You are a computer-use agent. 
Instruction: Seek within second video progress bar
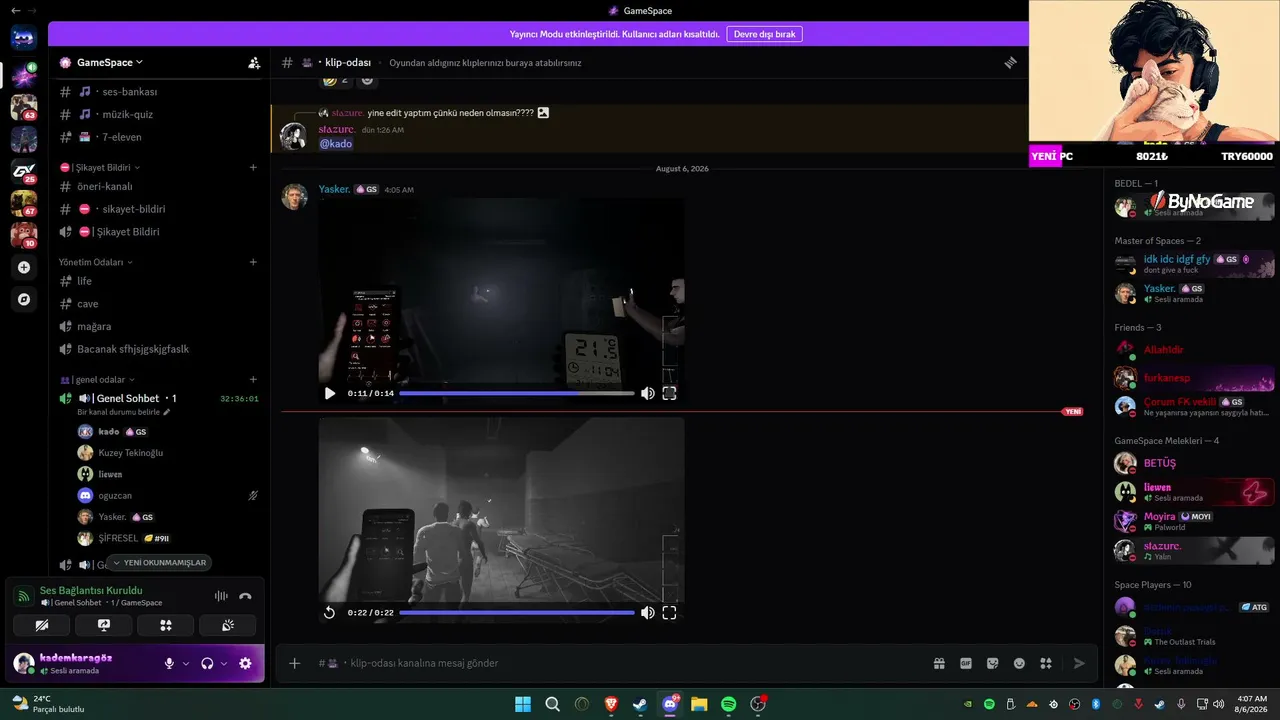click(x=517, y=612)
